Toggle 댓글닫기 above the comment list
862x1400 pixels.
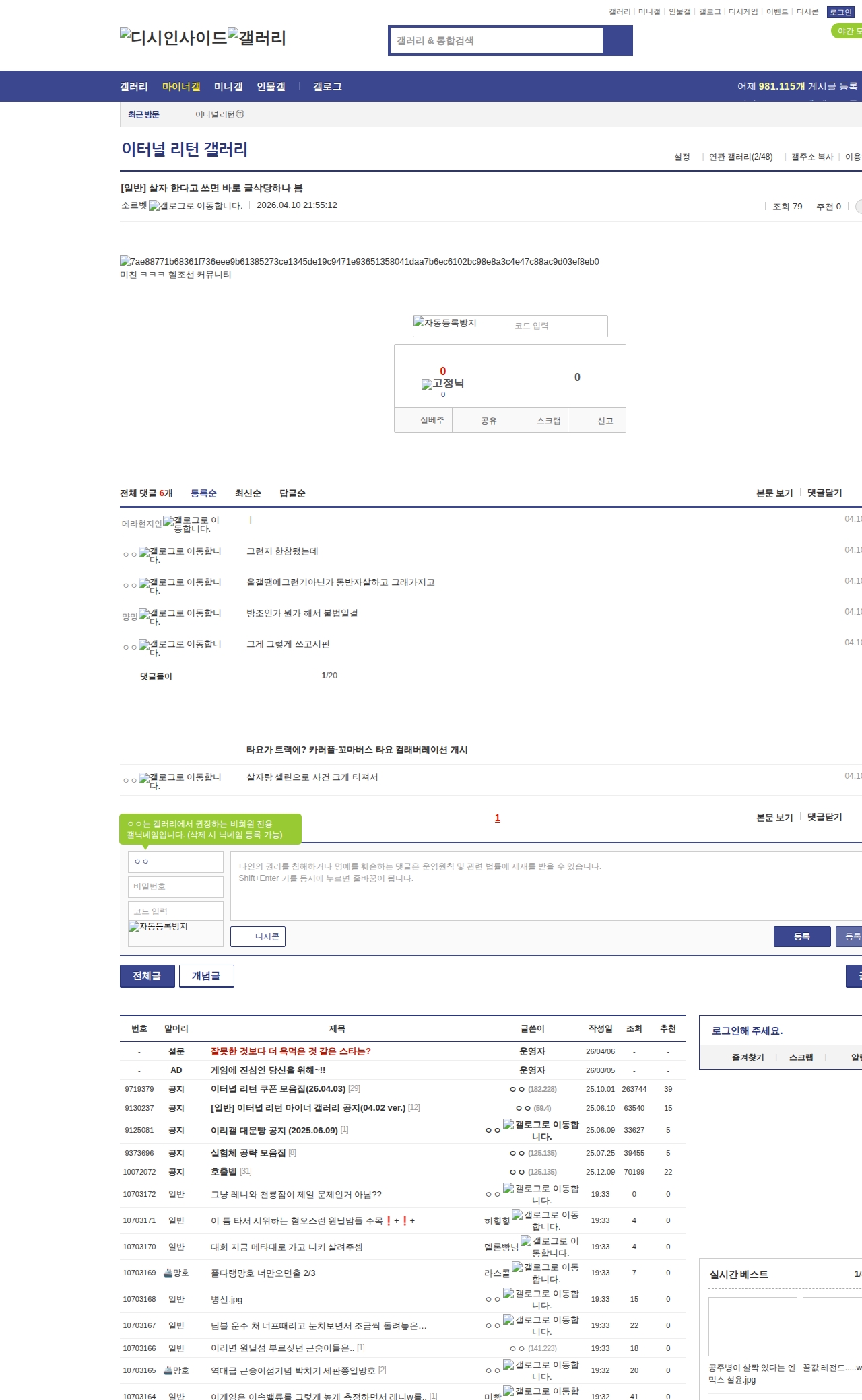coord(825,493)
